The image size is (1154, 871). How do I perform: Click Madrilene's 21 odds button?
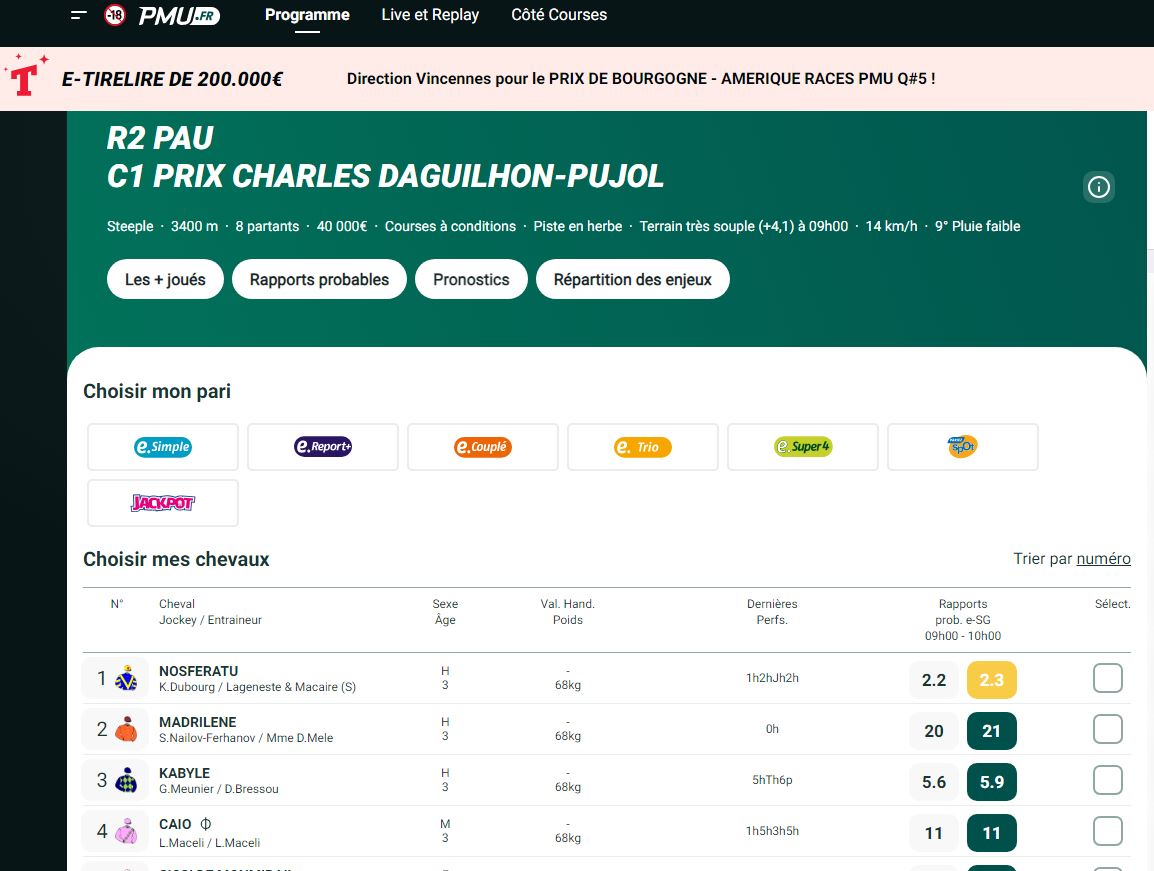(991, 731)
